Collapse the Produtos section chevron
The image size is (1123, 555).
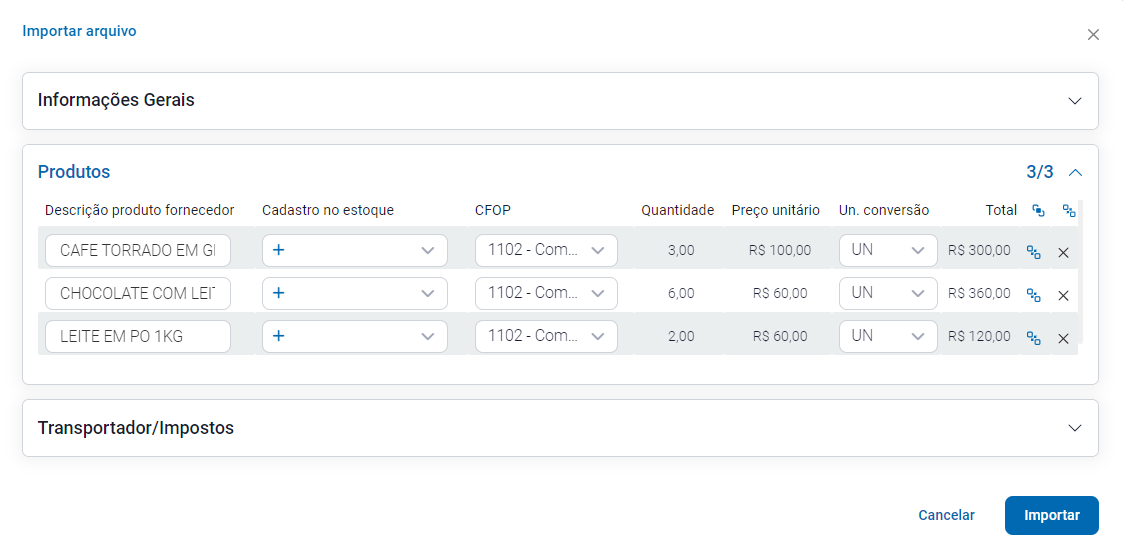(x=1075, y=172)
